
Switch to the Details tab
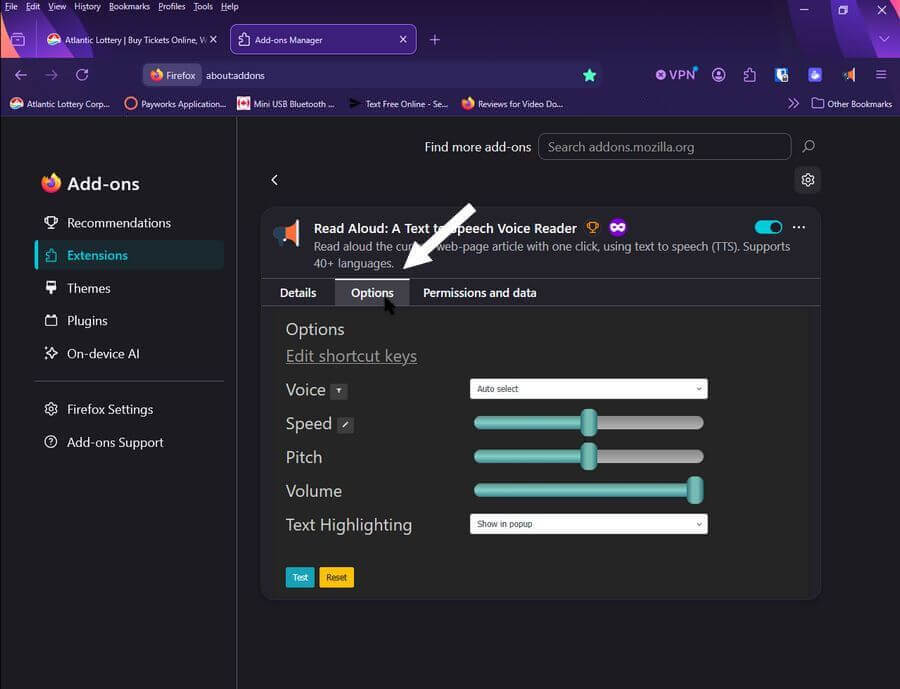(x=298, y=293)
